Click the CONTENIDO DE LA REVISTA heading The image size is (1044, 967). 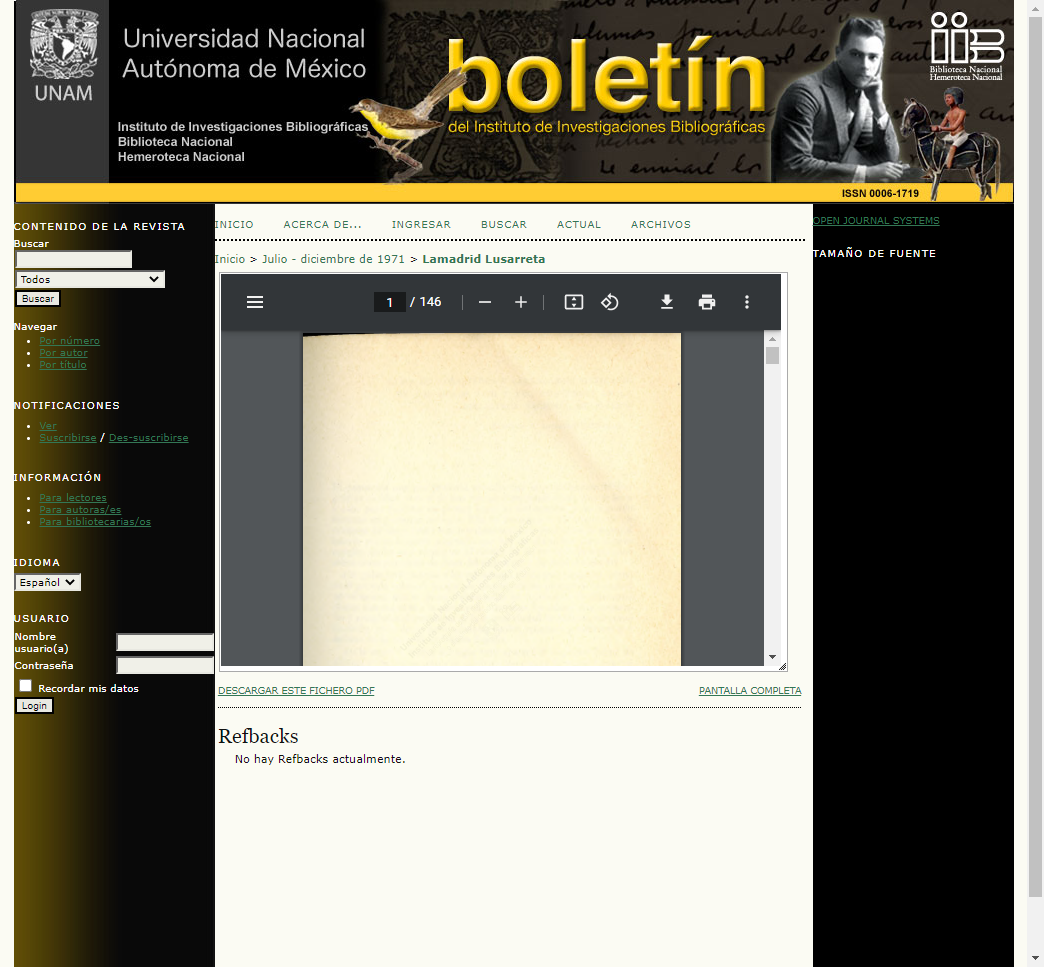(99, 226)
